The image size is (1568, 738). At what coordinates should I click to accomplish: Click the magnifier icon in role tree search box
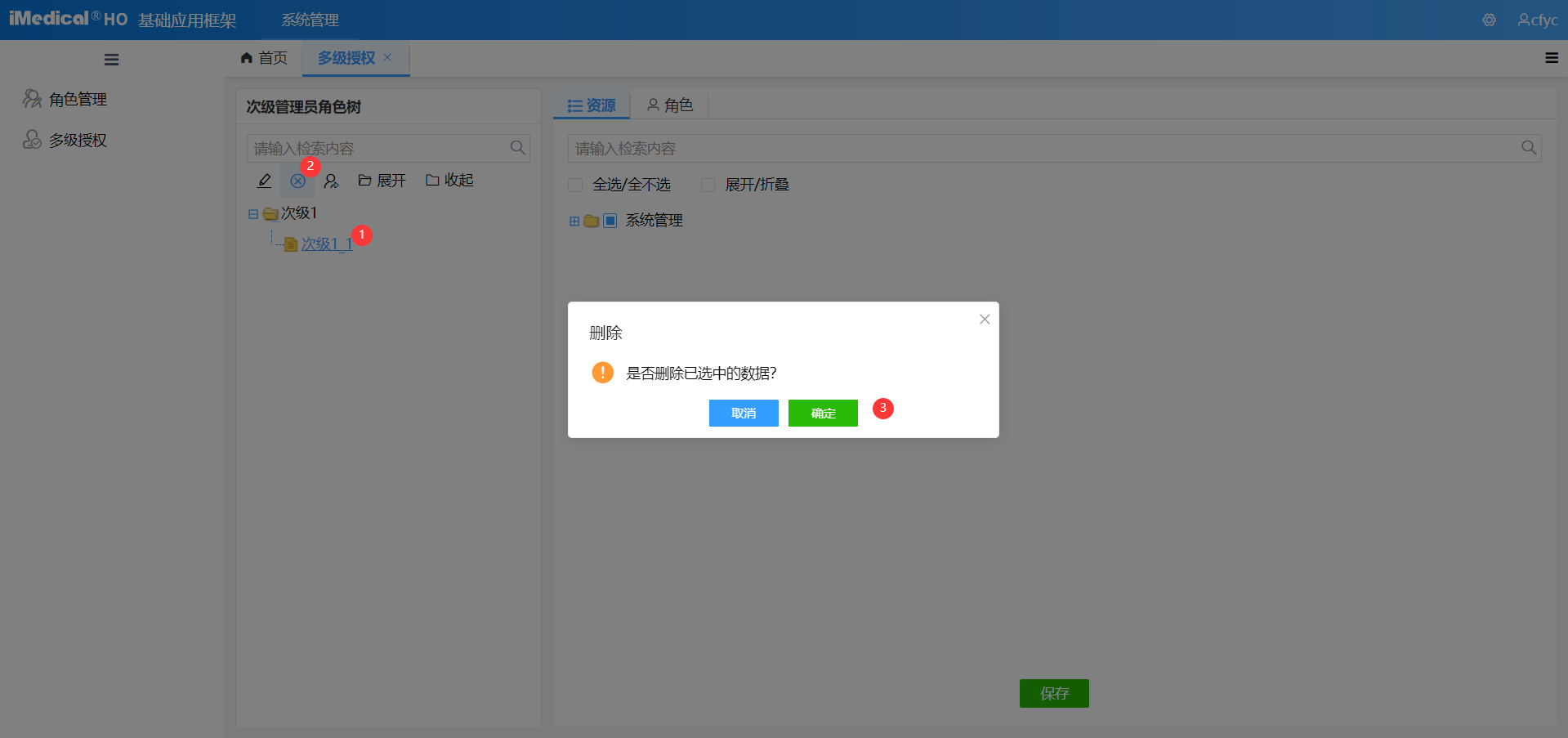(x=518, y=148)
